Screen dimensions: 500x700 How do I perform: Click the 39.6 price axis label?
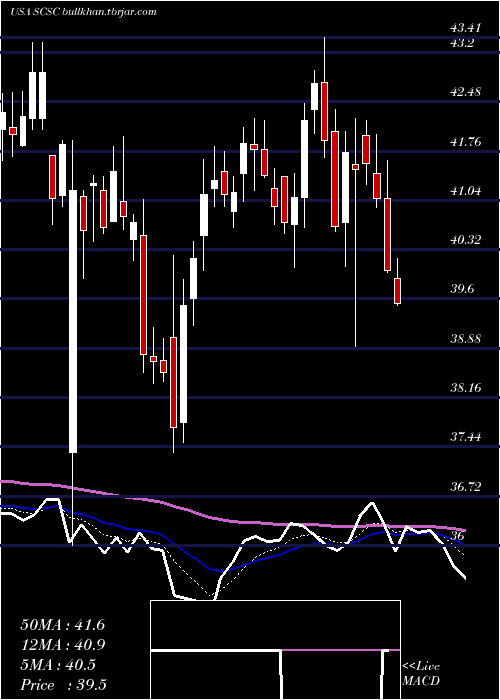coord(462,289)
